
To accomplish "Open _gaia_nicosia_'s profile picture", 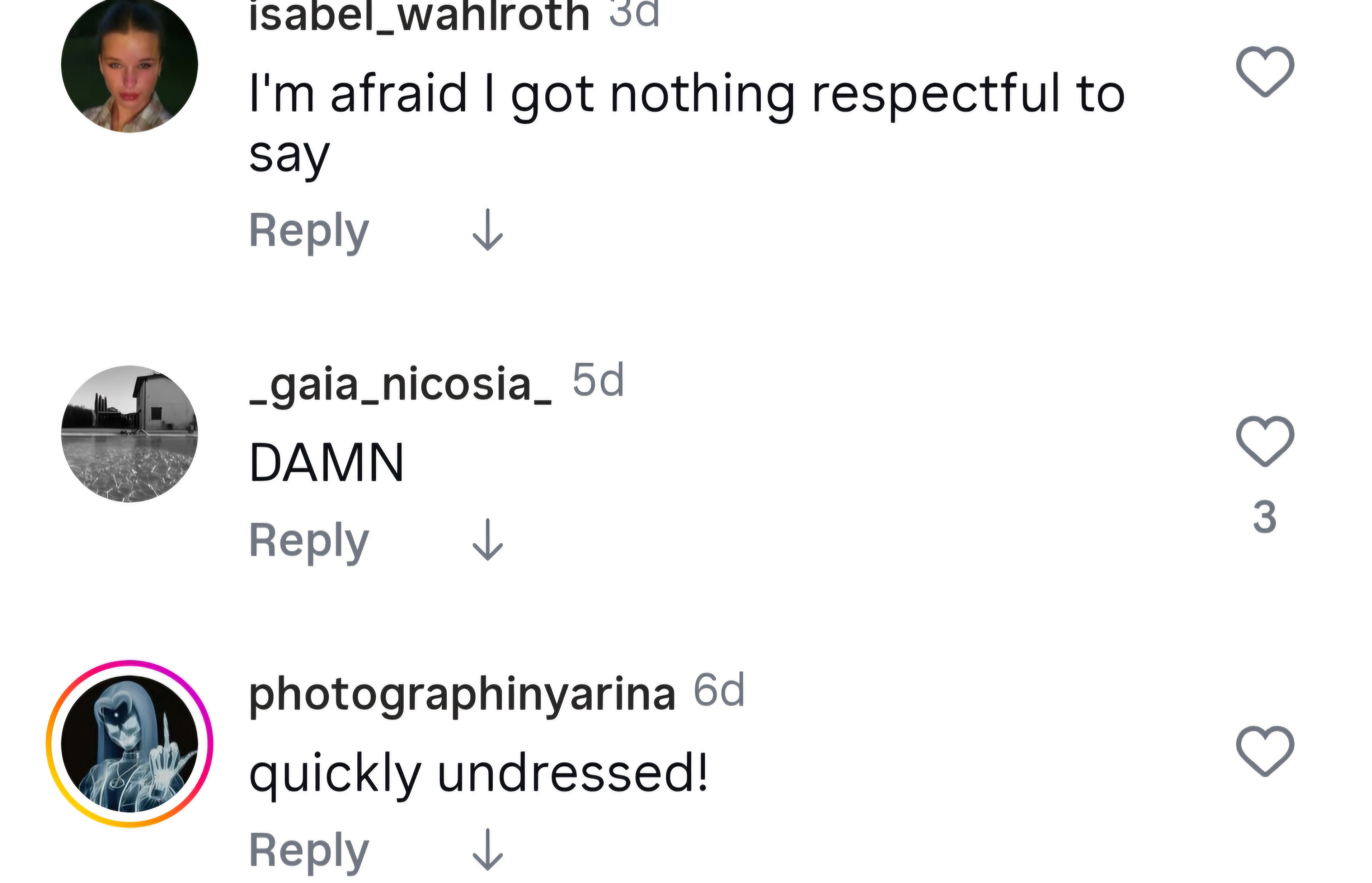I will tap(130, 434).
